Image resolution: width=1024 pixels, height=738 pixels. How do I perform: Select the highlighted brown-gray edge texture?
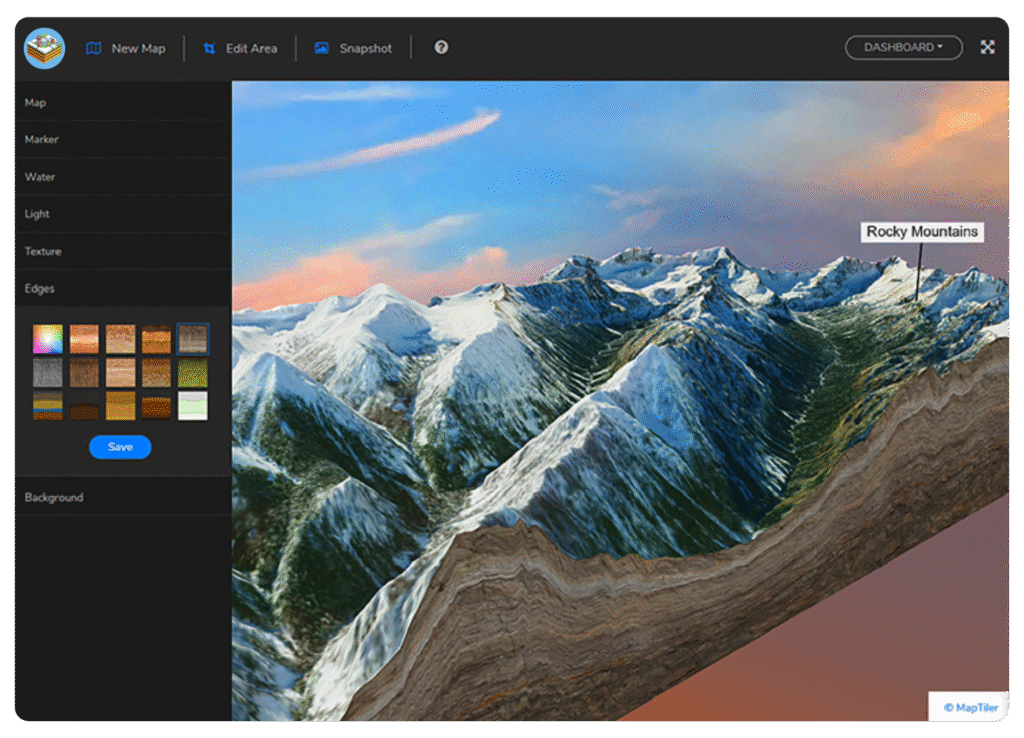193,339
